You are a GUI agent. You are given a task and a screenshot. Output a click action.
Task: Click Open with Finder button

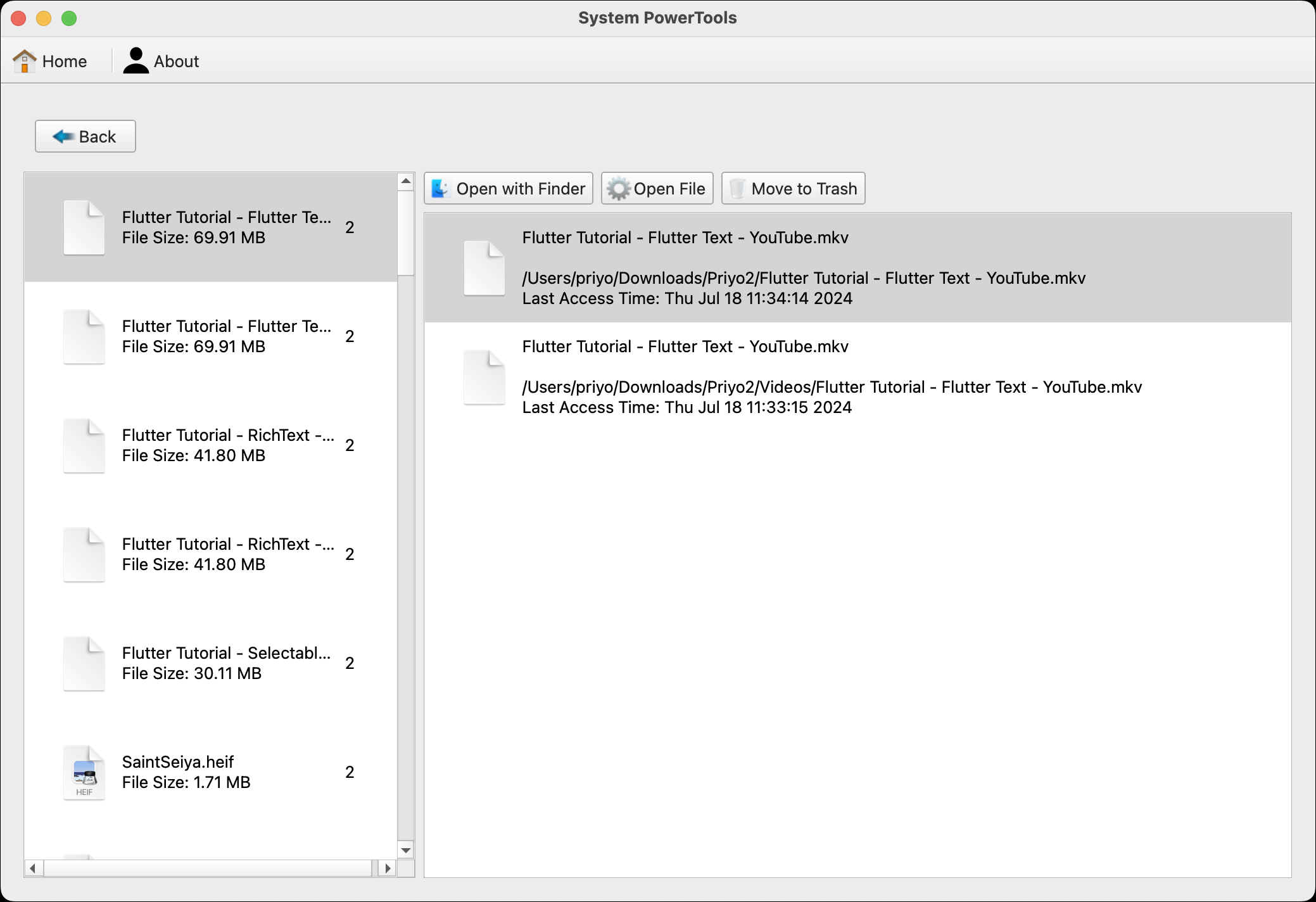[509, 188]
